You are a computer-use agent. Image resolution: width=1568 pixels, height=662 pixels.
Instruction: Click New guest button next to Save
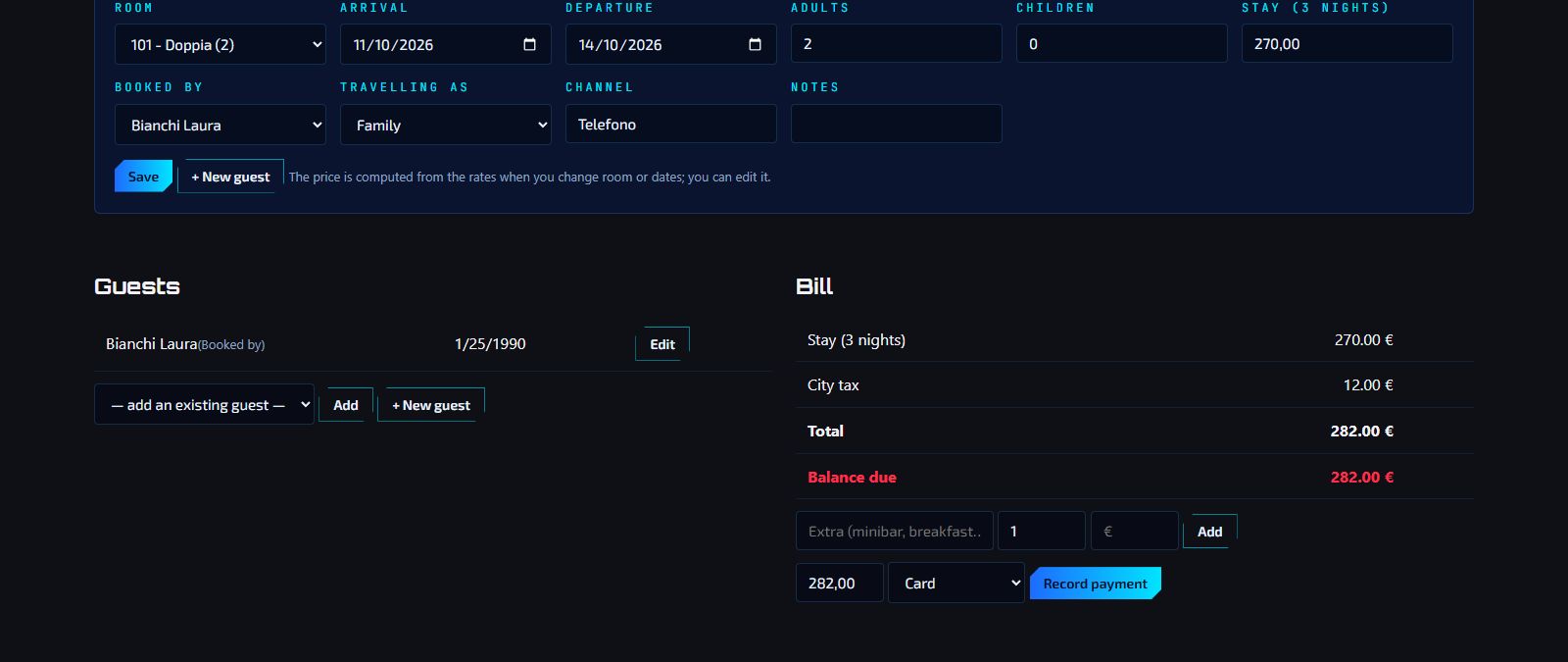pyautogui.click(x=230, y=177)
